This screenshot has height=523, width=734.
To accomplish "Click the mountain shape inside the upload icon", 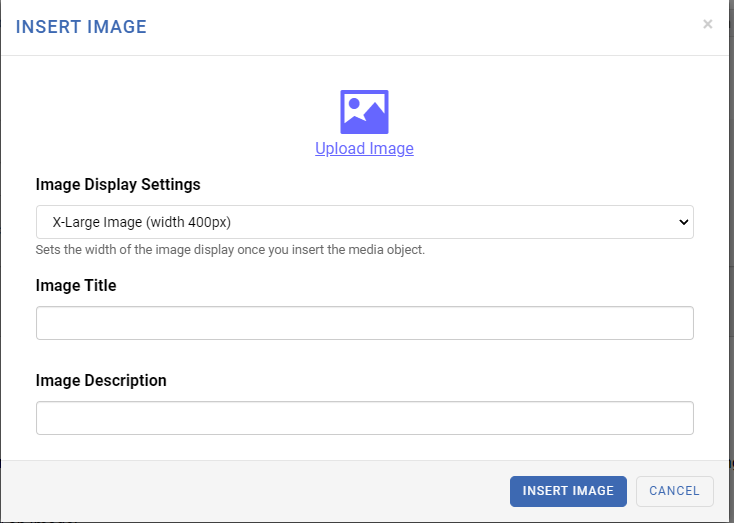I will pos(374,115).
